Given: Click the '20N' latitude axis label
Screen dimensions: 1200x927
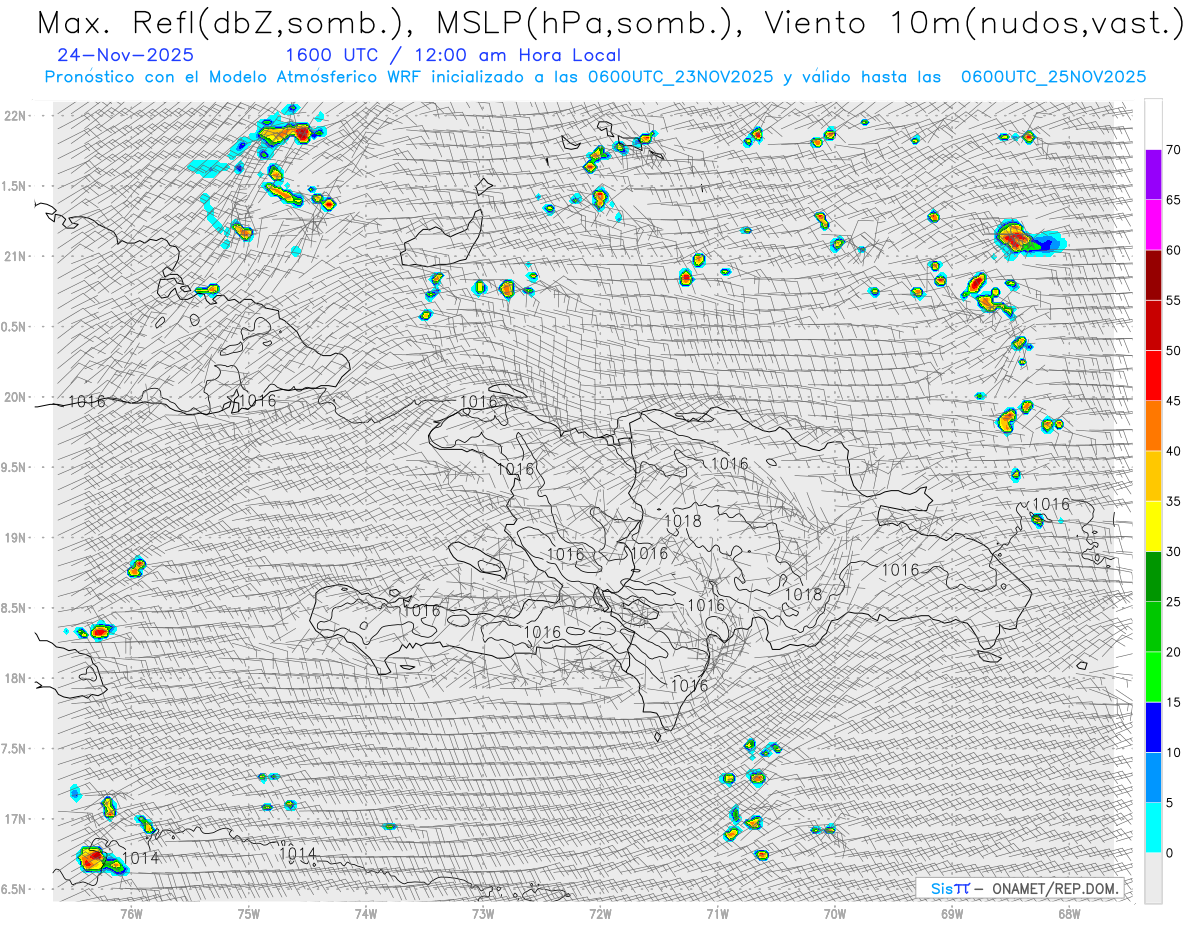Looking at the screenshot, I should pos(17,397).
